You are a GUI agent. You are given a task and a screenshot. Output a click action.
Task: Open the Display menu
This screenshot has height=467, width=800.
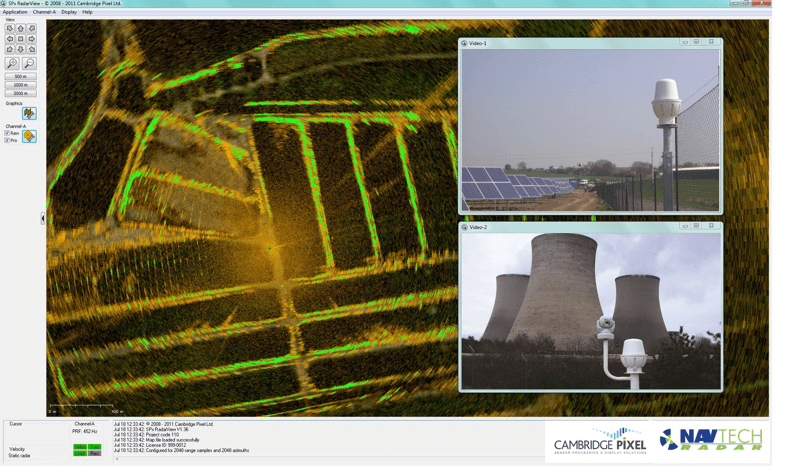69,12
